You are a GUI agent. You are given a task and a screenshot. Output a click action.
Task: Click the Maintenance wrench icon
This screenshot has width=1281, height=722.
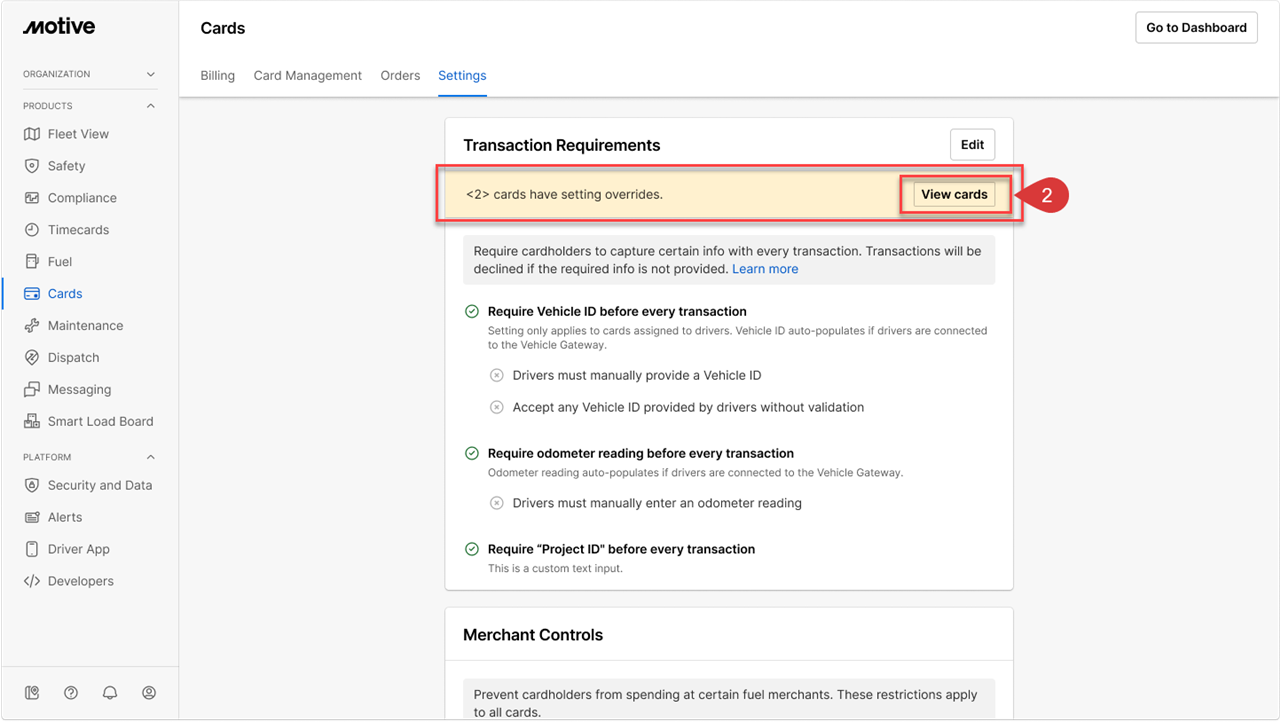tap(32, 326)
